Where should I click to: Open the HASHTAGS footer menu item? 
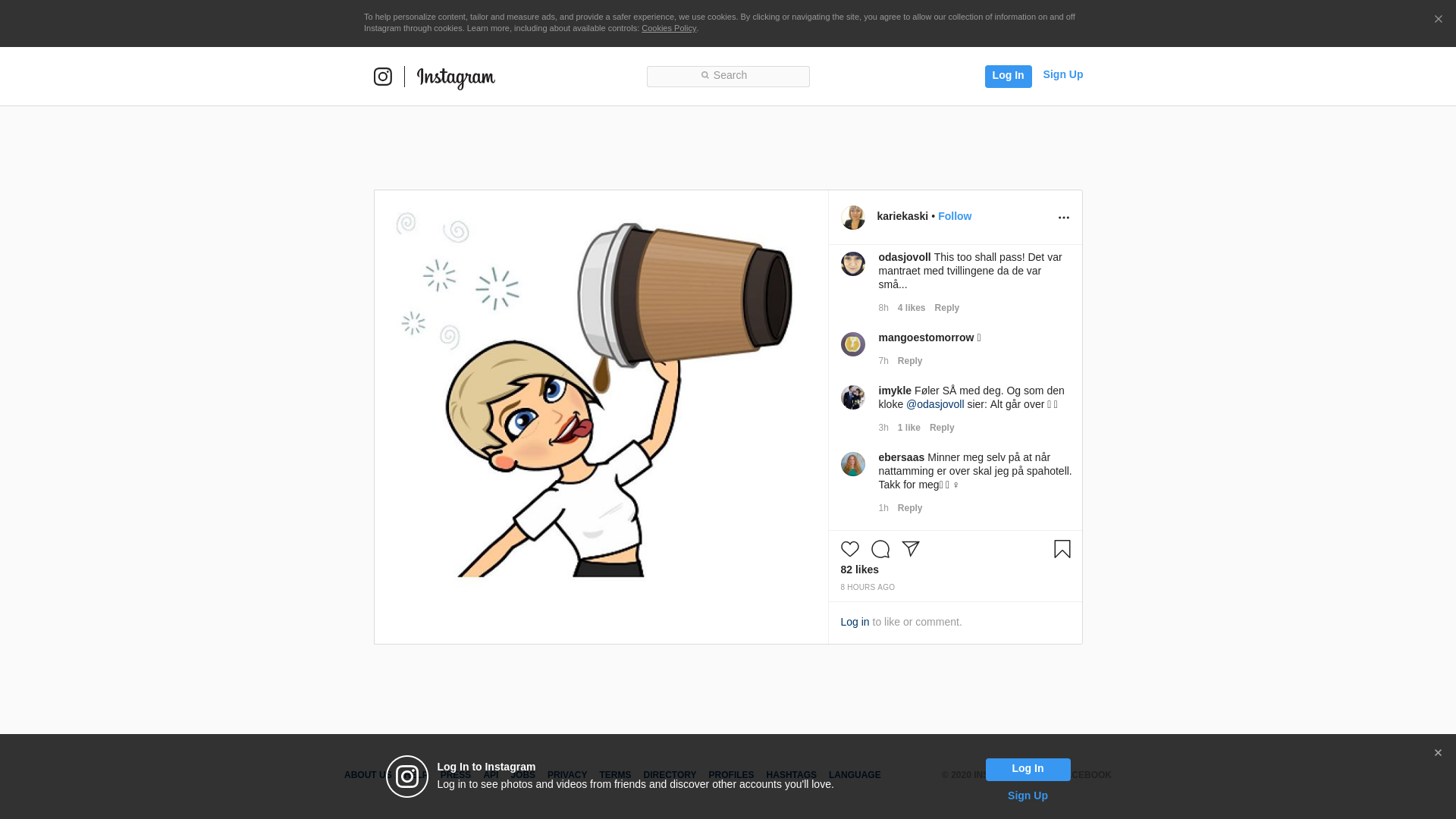click(x=791, y=775)
